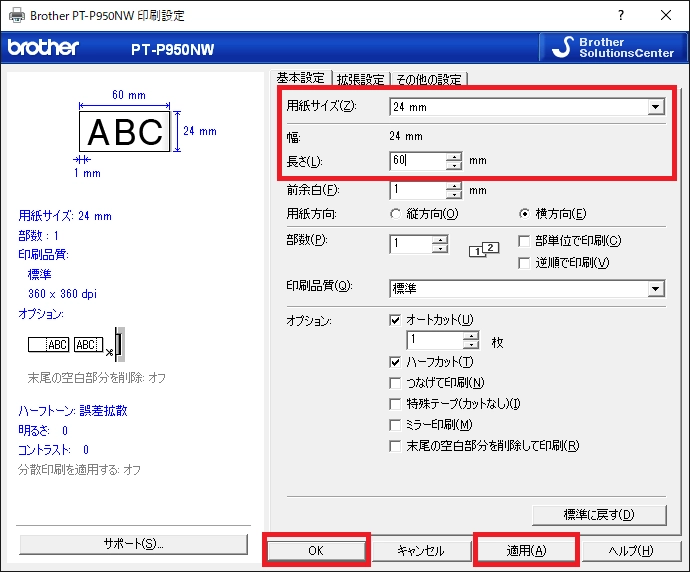Enable ミラー印刷 checkbox

click(x=395, y=425)
